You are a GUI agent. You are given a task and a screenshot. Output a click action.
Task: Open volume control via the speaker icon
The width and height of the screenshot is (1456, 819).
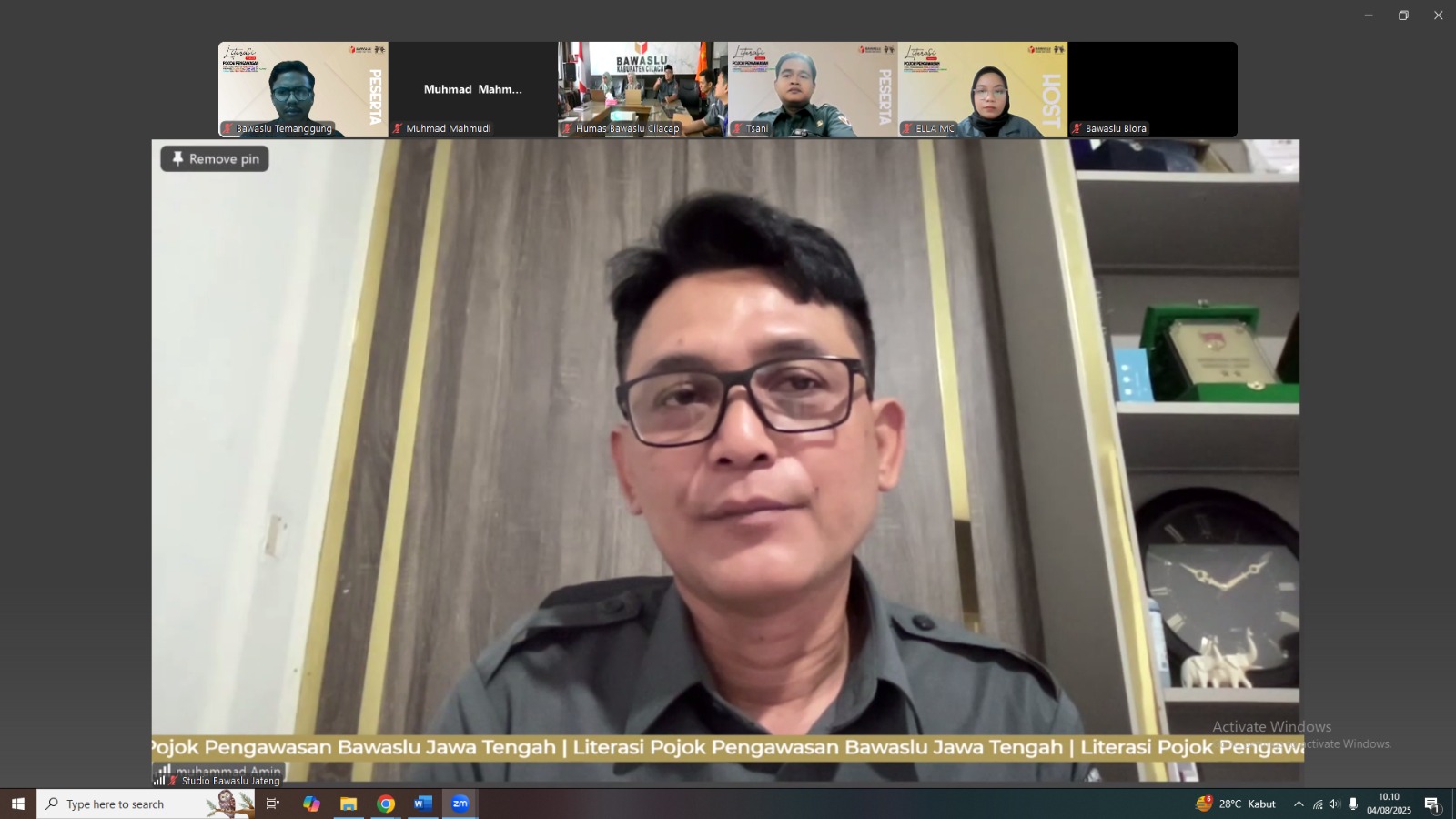click(1334, 804)
